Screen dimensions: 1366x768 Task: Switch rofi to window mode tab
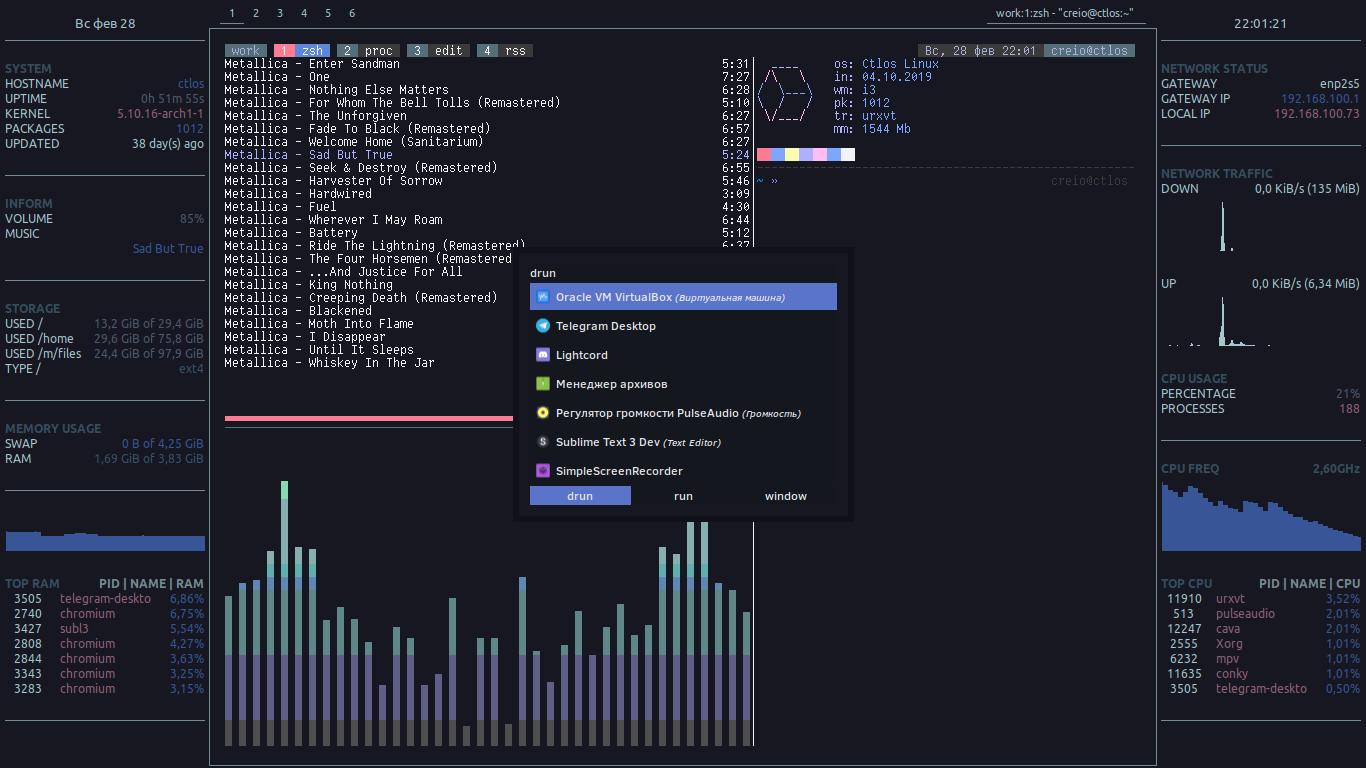tap(786, 496)
